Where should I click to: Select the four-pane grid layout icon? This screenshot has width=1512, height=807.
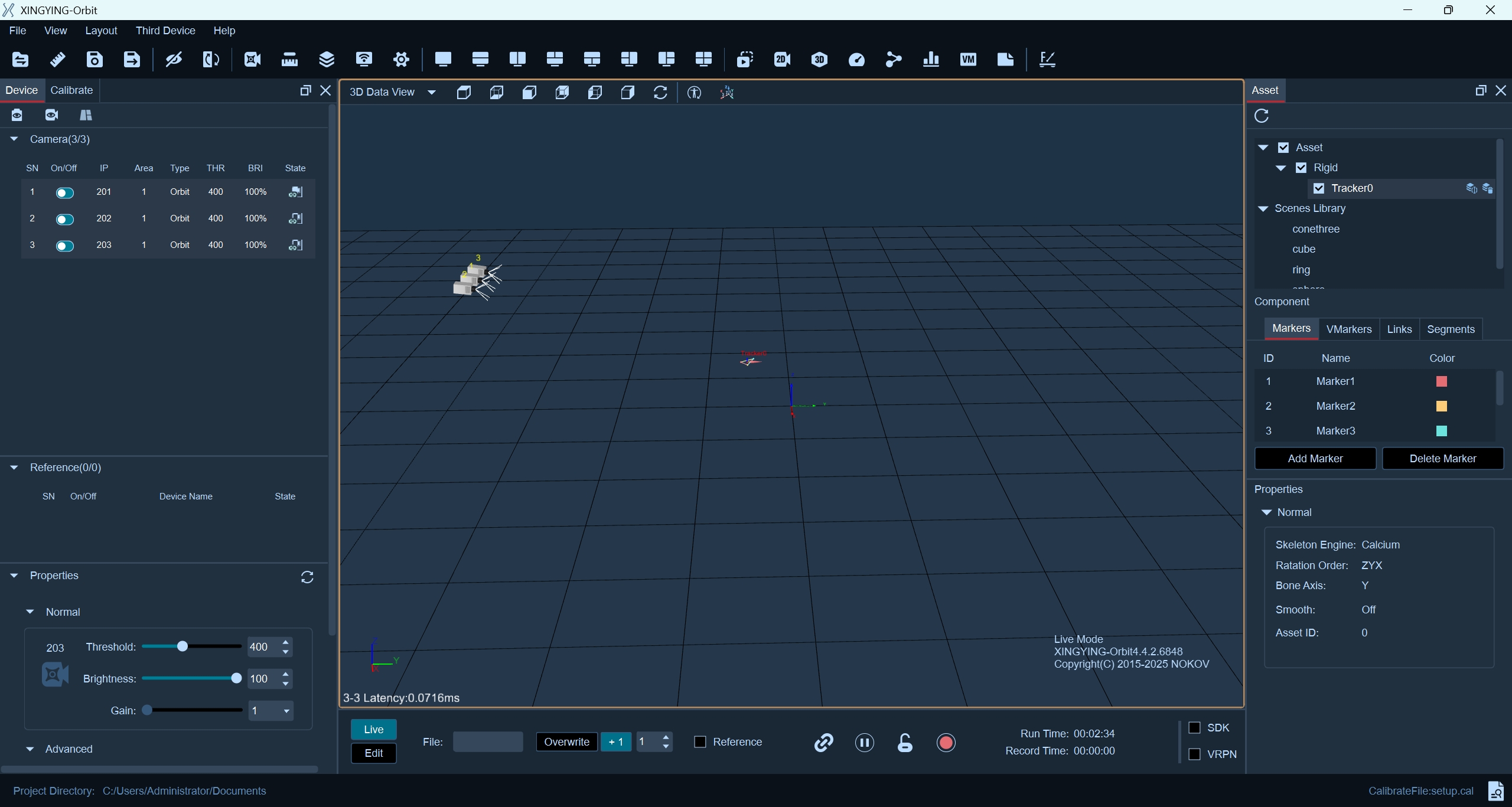[703, 59]
